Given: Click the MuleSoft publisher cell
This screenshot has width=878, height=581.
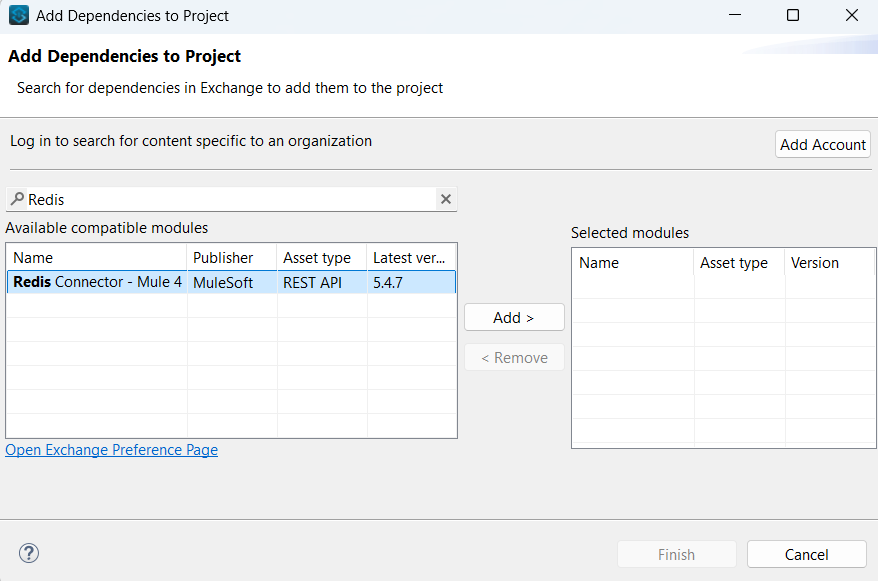Looking at the screenshot, I should tap(232, 282).
